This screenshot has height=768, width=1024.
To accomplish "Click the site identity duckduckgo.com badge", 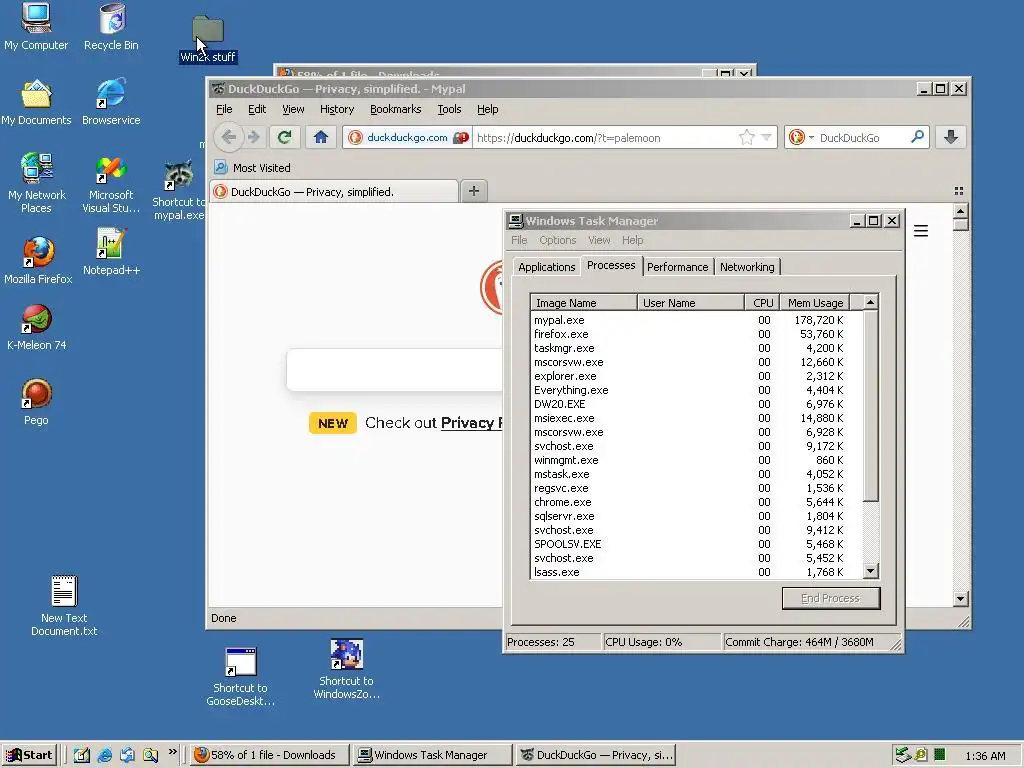I will click(x=408, y=137).
